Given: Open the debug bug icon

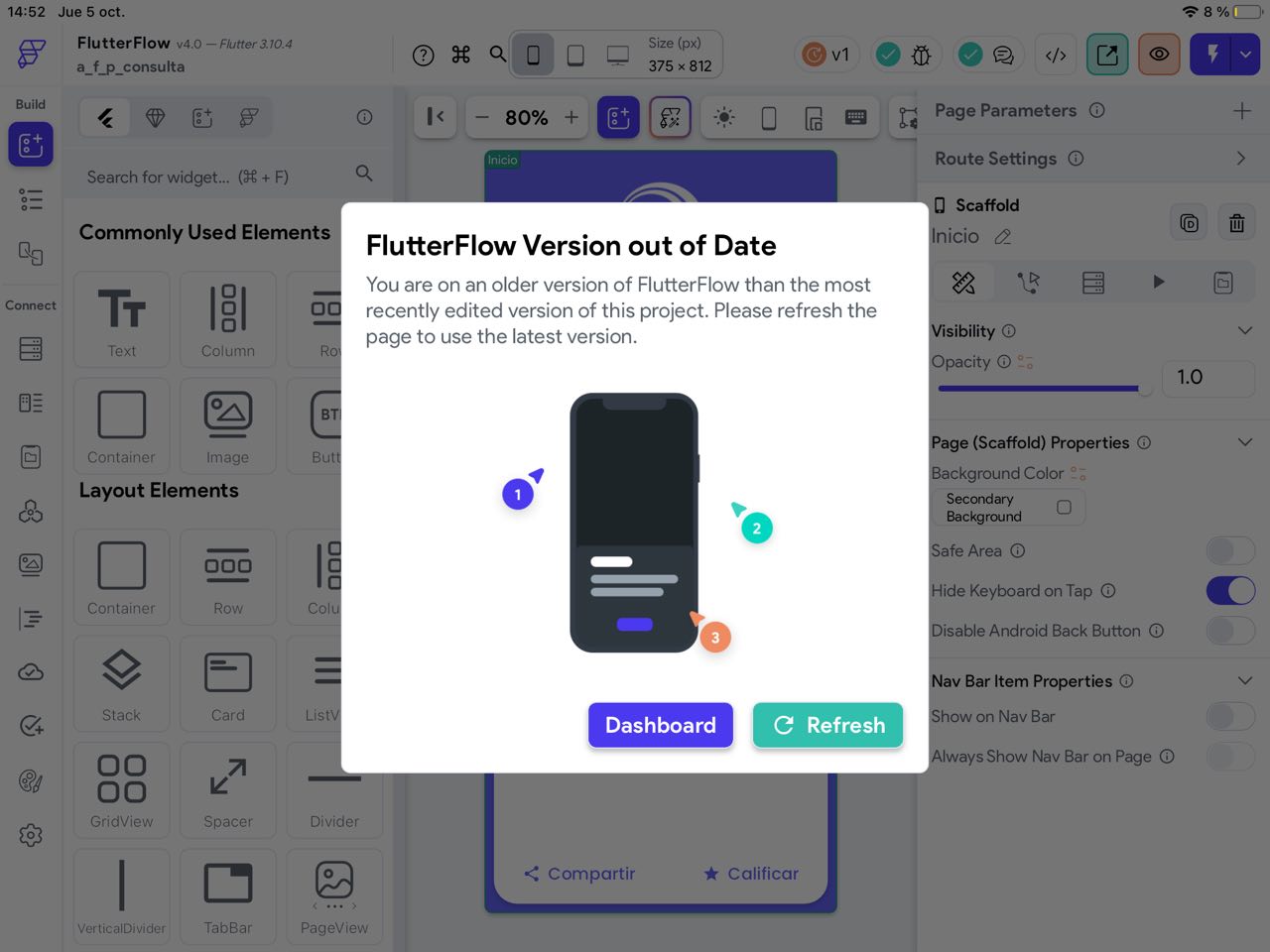Looking at the screenshot, I should pyautogui.click(x=921, y=55).
